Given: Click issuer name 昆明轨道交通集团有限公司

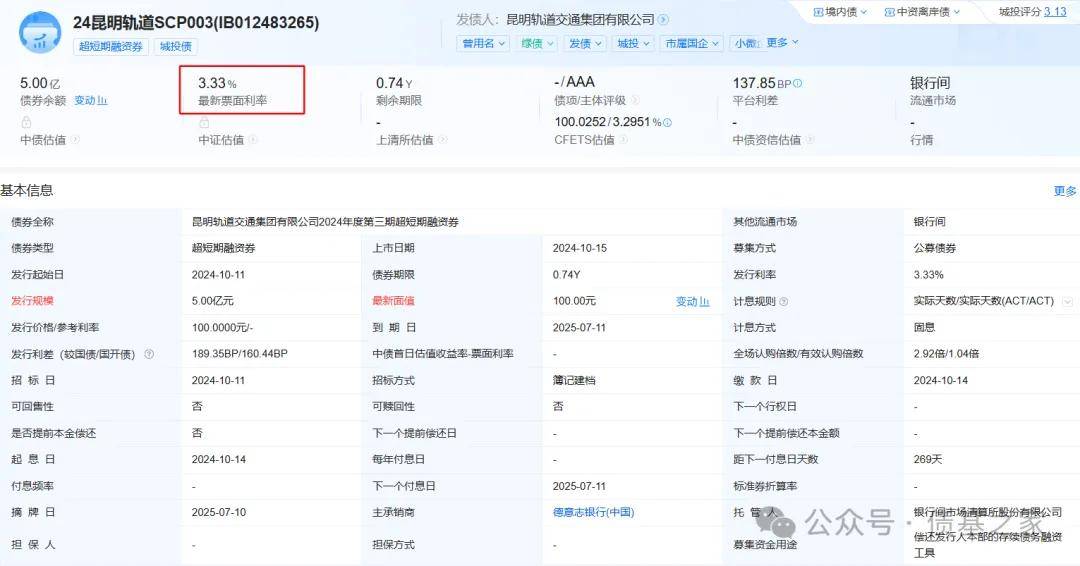Looking at the screenshot, I should pos(580,20).
